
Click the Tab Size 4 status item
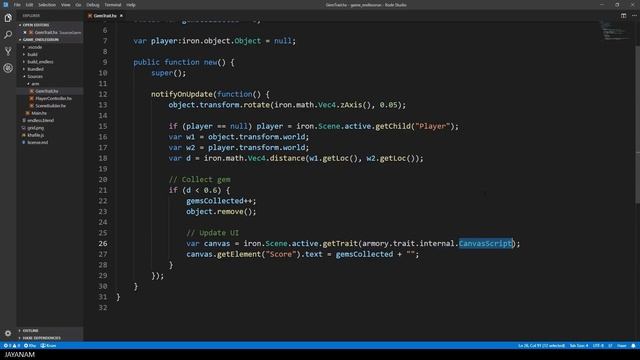coord(579,346)
